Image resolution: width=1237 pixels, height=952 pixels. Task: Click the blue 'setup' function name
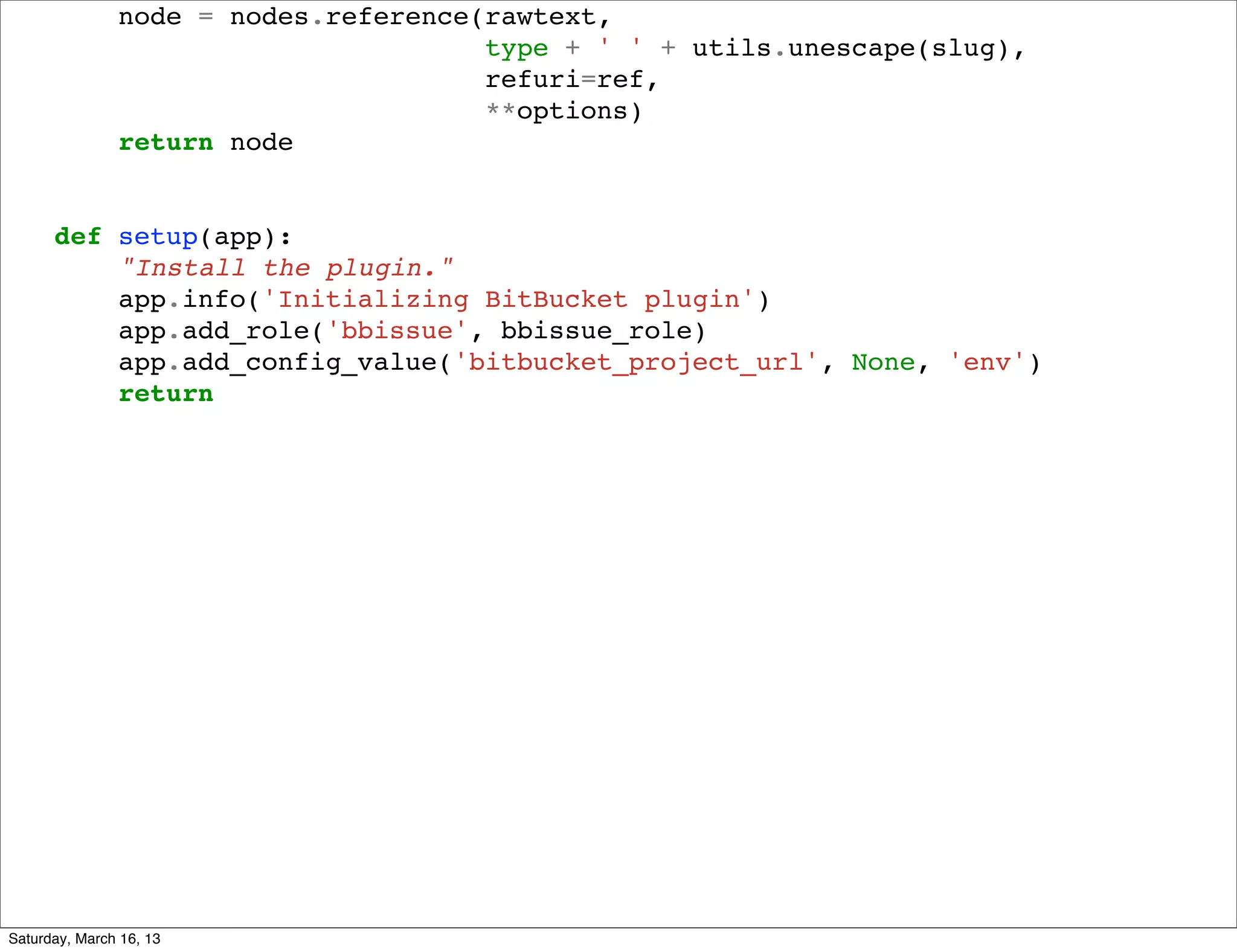click(158, 237)
